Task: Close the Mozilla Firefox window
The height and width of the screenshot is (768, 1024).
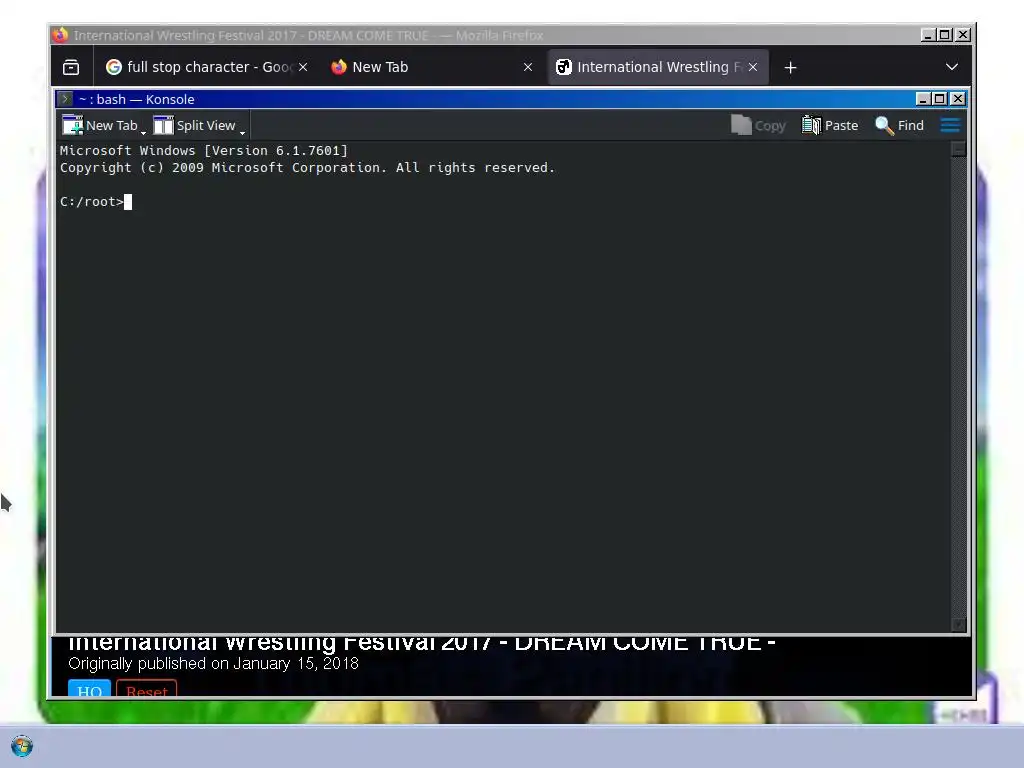Action: coord(963,35)
